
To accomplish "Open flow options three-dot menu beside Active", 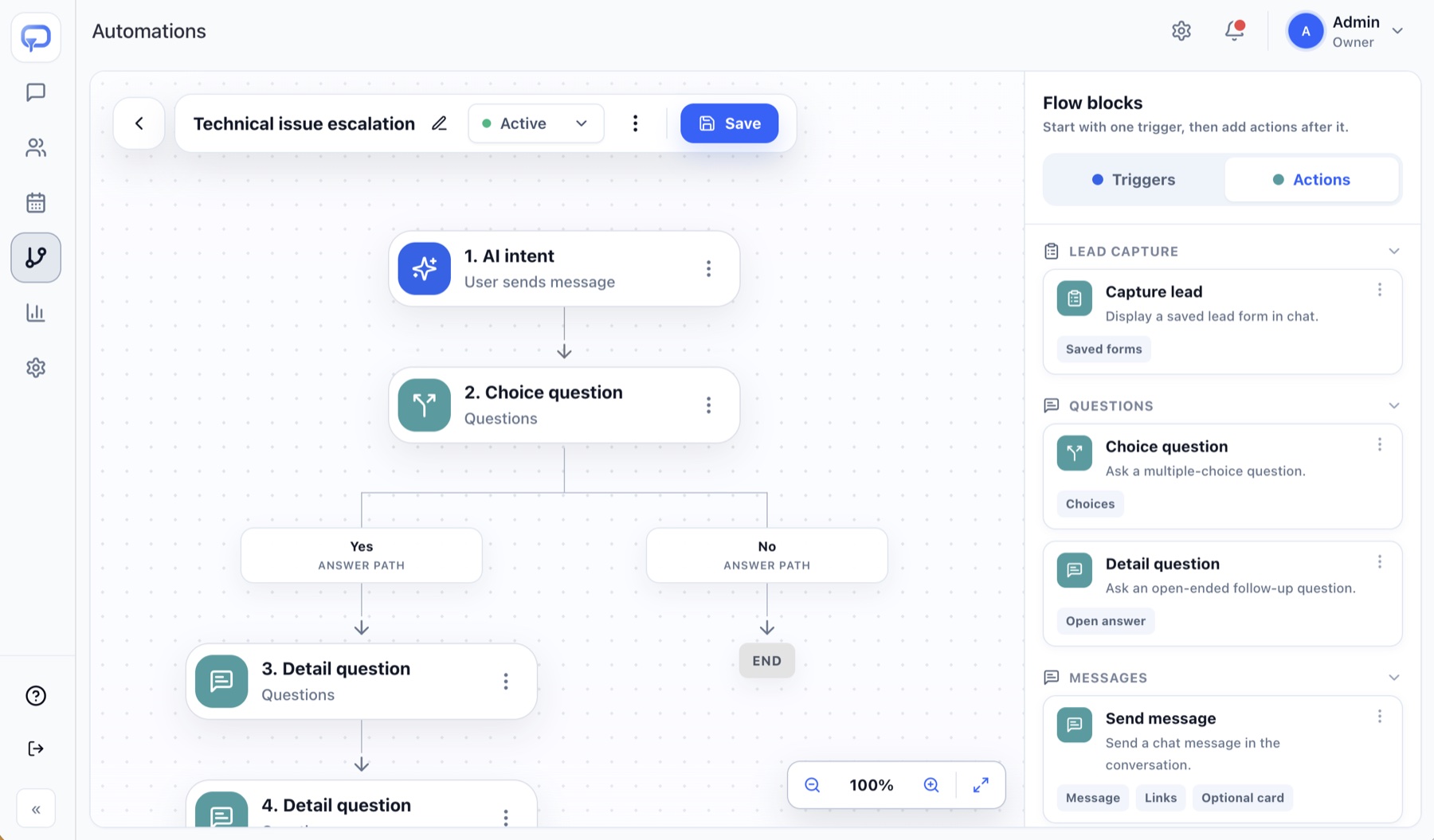I will [635, 123].
